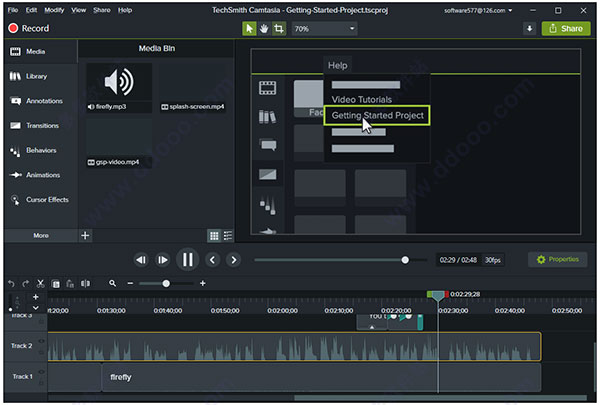Click the Track 2 label
Viewport: 600px width, 405px height.
coord(21,346)
